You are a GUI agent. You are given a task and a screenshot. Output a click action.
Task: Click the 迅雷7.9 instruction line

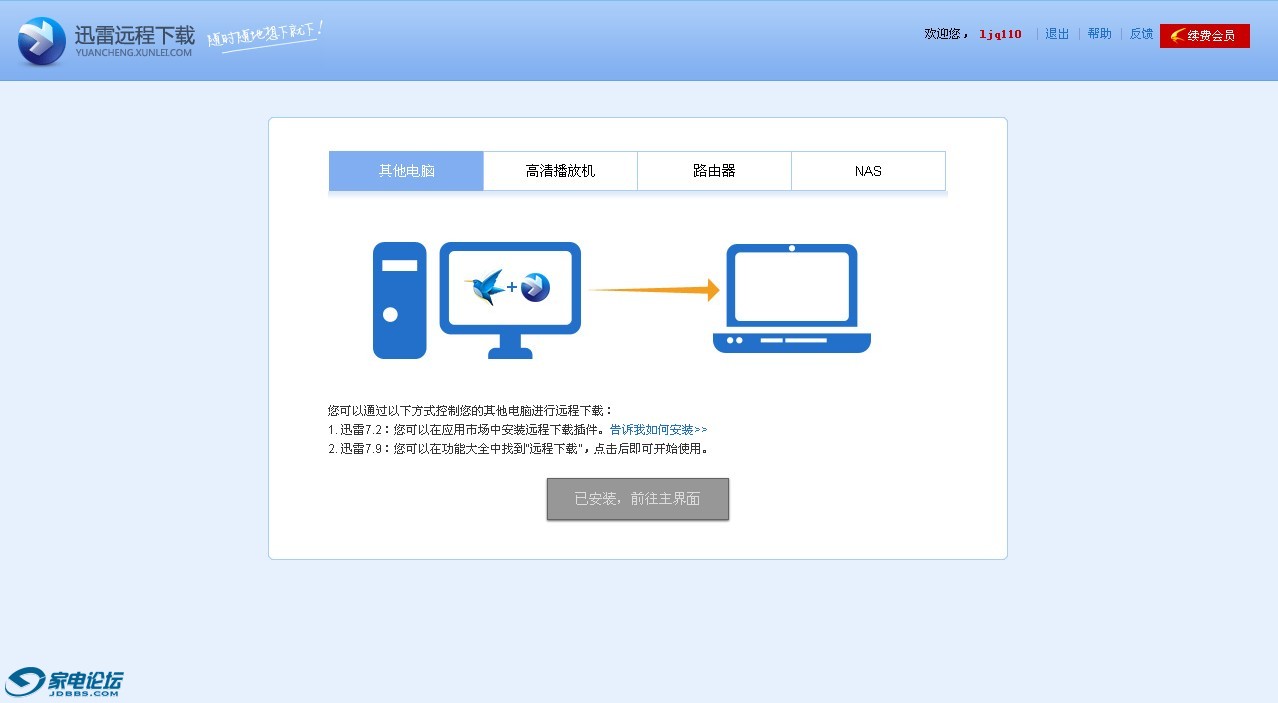click(x=518, y=449)
